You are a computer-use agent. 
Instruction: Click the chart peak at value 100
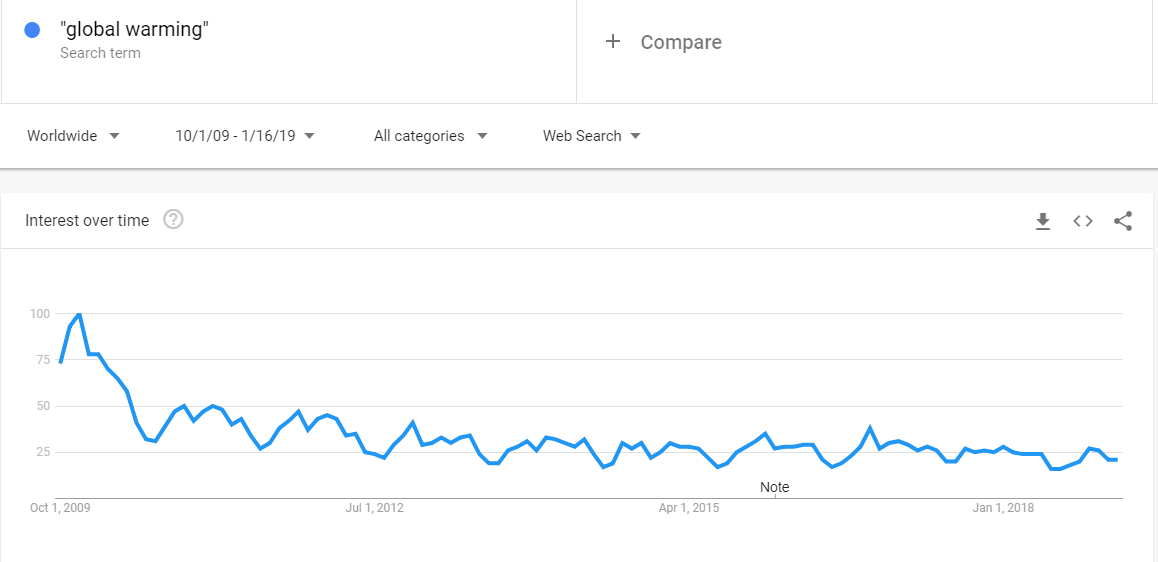point(79,314)
